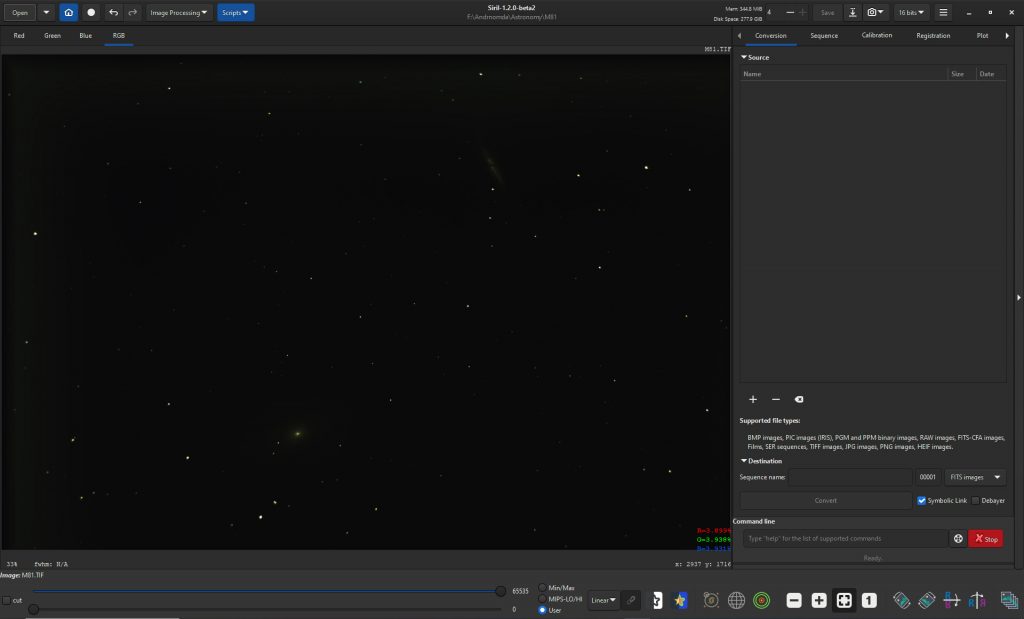This screenshot has width=1024, height=619.
Task: Toggle negative view icon
Action: (x=657, y=600)
